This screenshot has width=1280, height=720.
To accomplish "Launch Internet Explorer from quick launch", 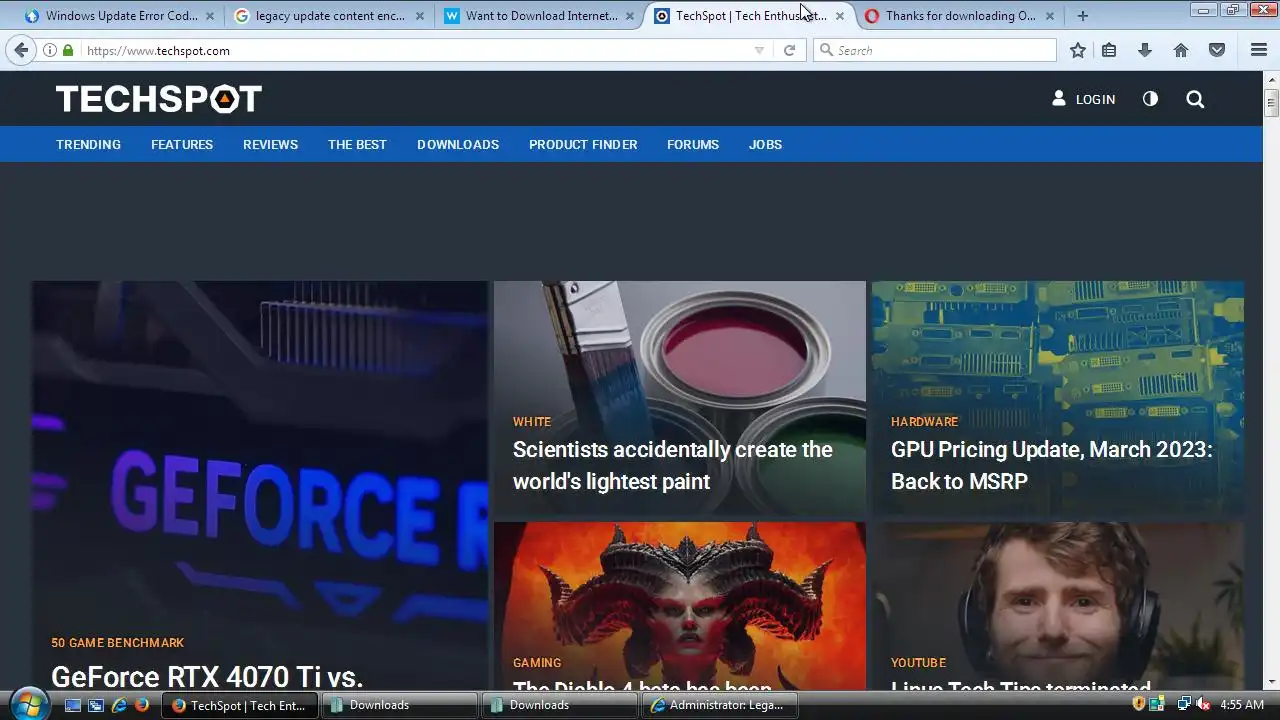I will pyautogui.click(x=119, y=705).
